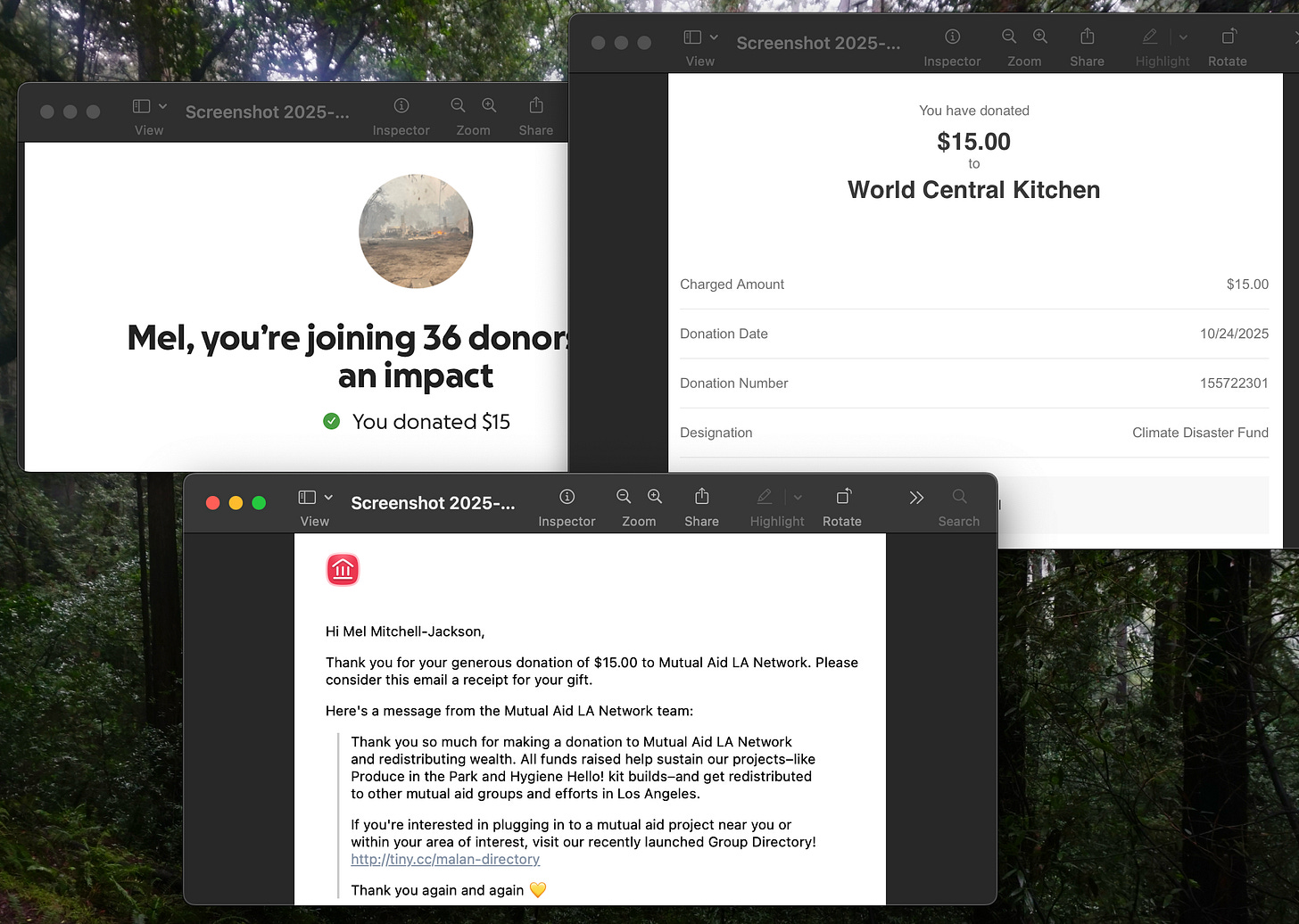Open Inspector in the Mutual Aid receipt window
The image size is (1299, 924).
click(x=567, y=497)
